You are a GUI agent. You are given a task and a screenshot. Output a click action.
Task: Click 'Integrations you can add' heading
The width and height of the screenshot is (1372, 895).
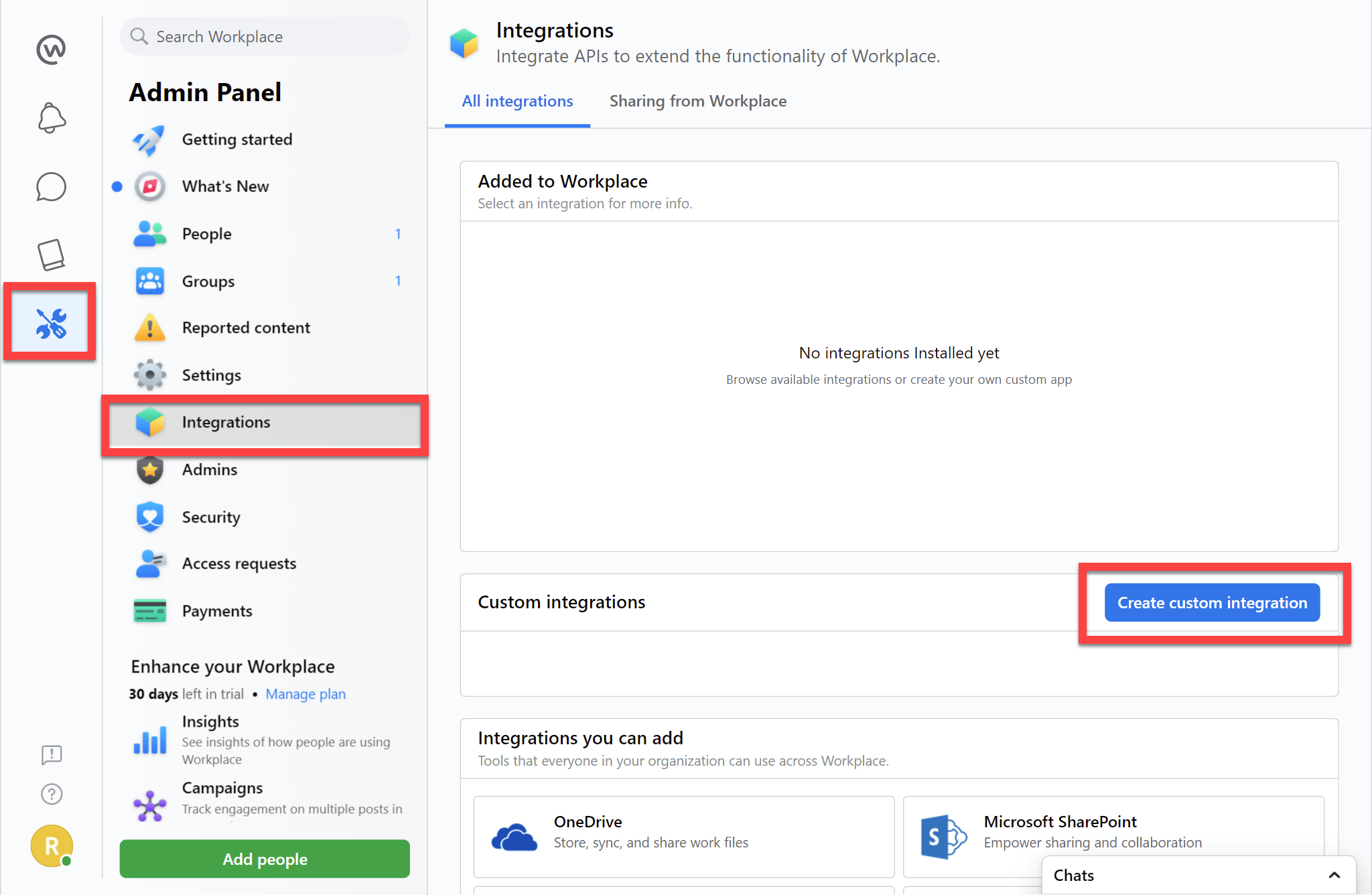click(x=580, y=738)
